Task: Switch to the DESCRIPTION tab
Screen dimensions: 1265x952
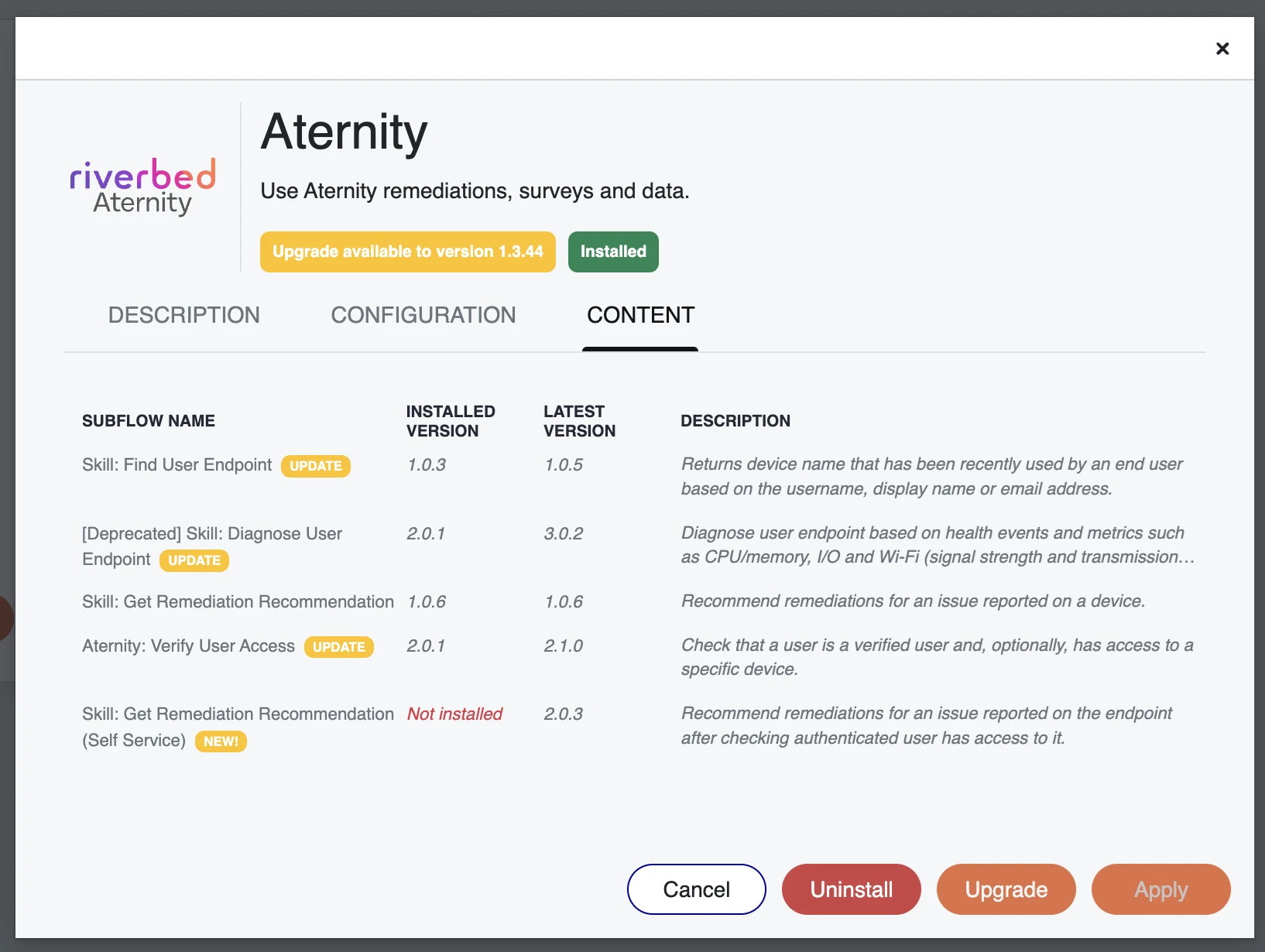Action: click(184, 315)
